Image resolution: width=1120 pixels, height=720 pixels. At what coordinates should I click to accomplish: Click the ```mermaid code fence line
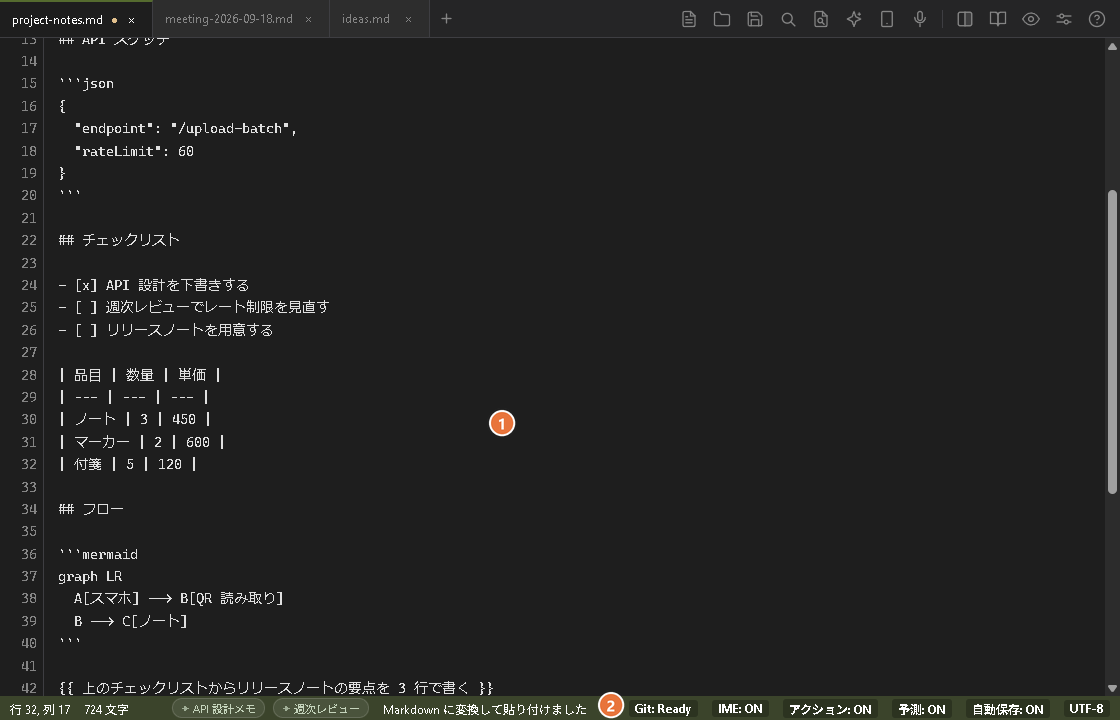point(98,554)
